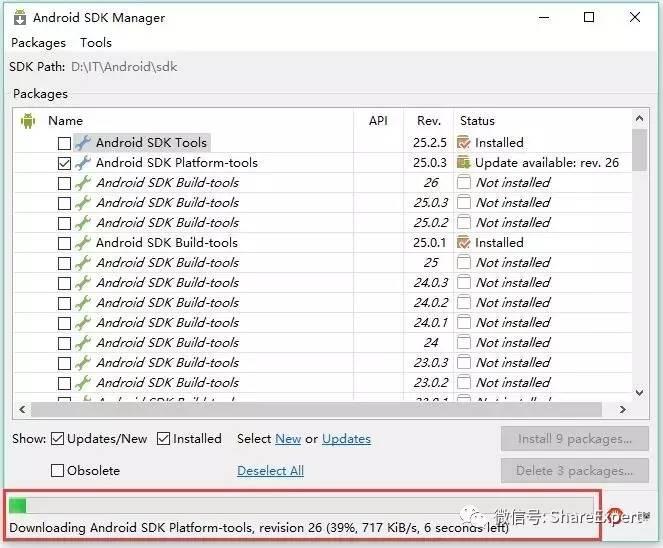Click the Android robot icon in Name header
The image size is (663, 548).
28,121
